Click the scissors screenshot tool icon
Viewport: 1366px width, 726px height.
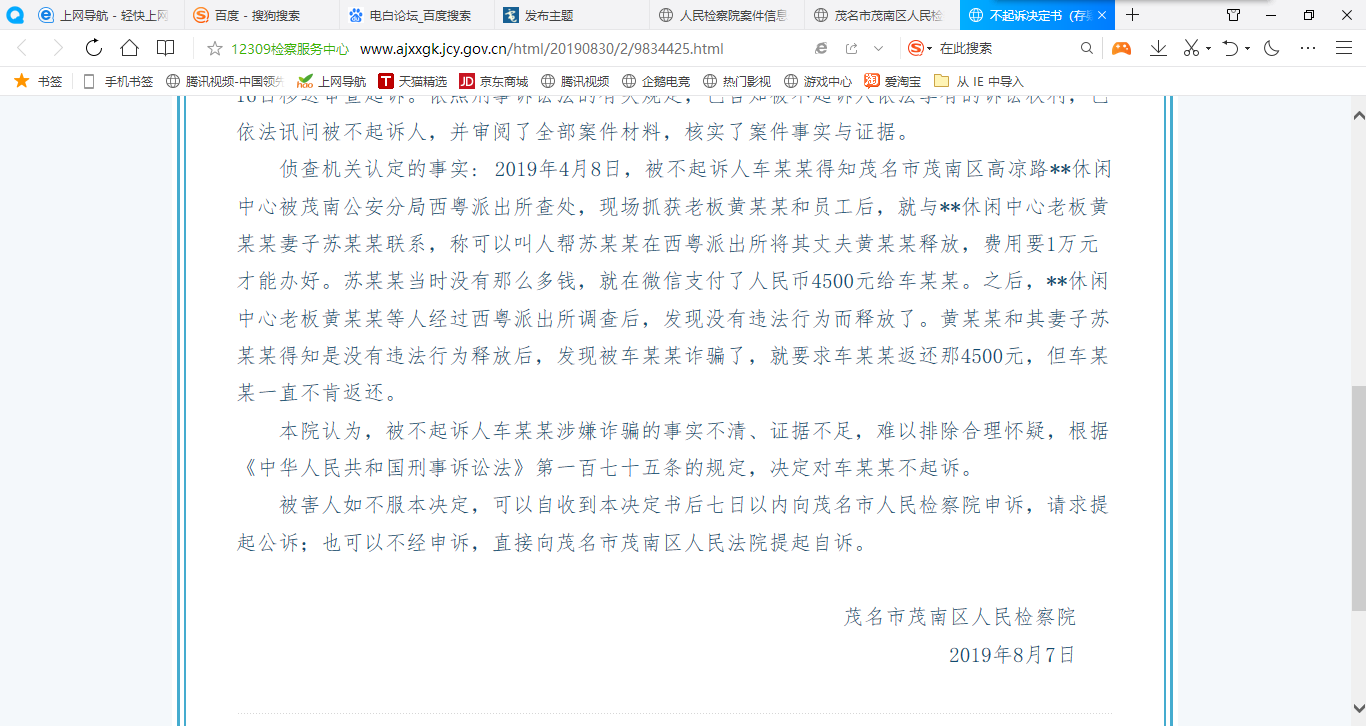[x=1191, y=48]
